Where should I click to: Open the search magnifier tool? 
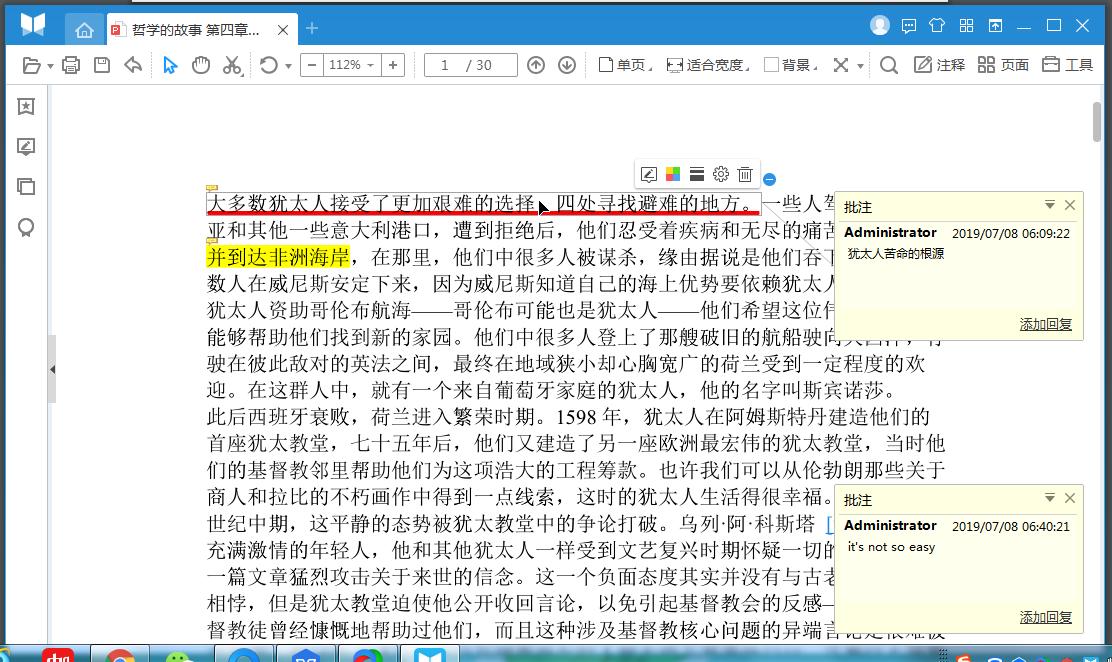pyautogui.click(x=888, y=65)
